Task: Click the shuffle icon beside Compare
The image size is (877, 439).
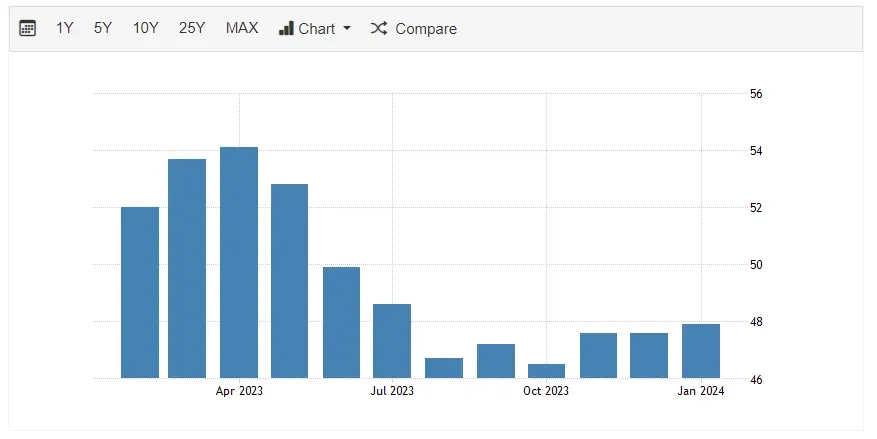Action: 379,29
